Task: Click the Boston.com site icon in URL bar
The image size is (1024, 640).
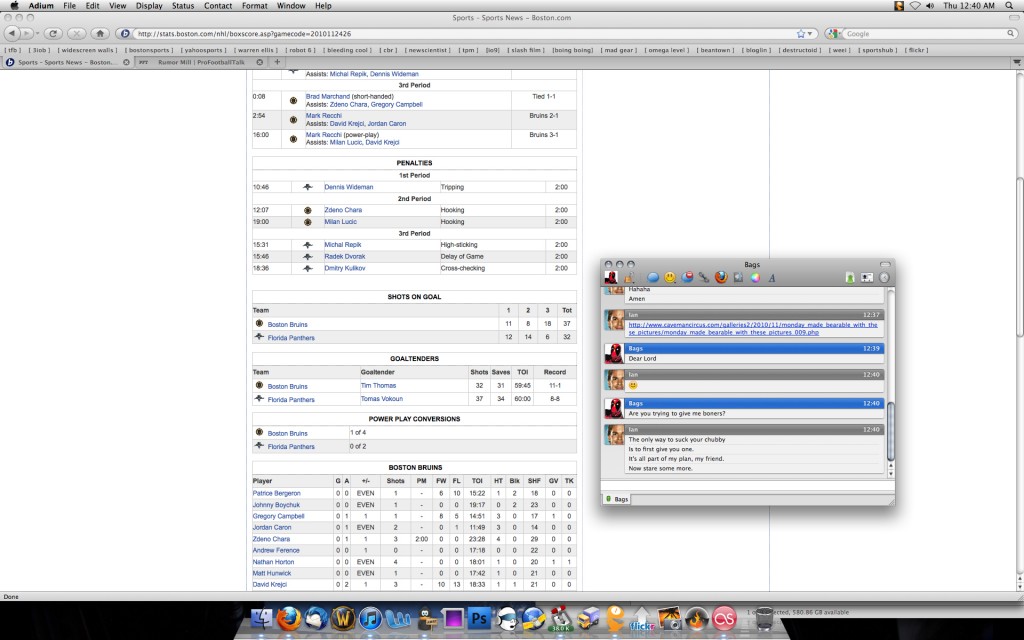Action: coord(125,33)
